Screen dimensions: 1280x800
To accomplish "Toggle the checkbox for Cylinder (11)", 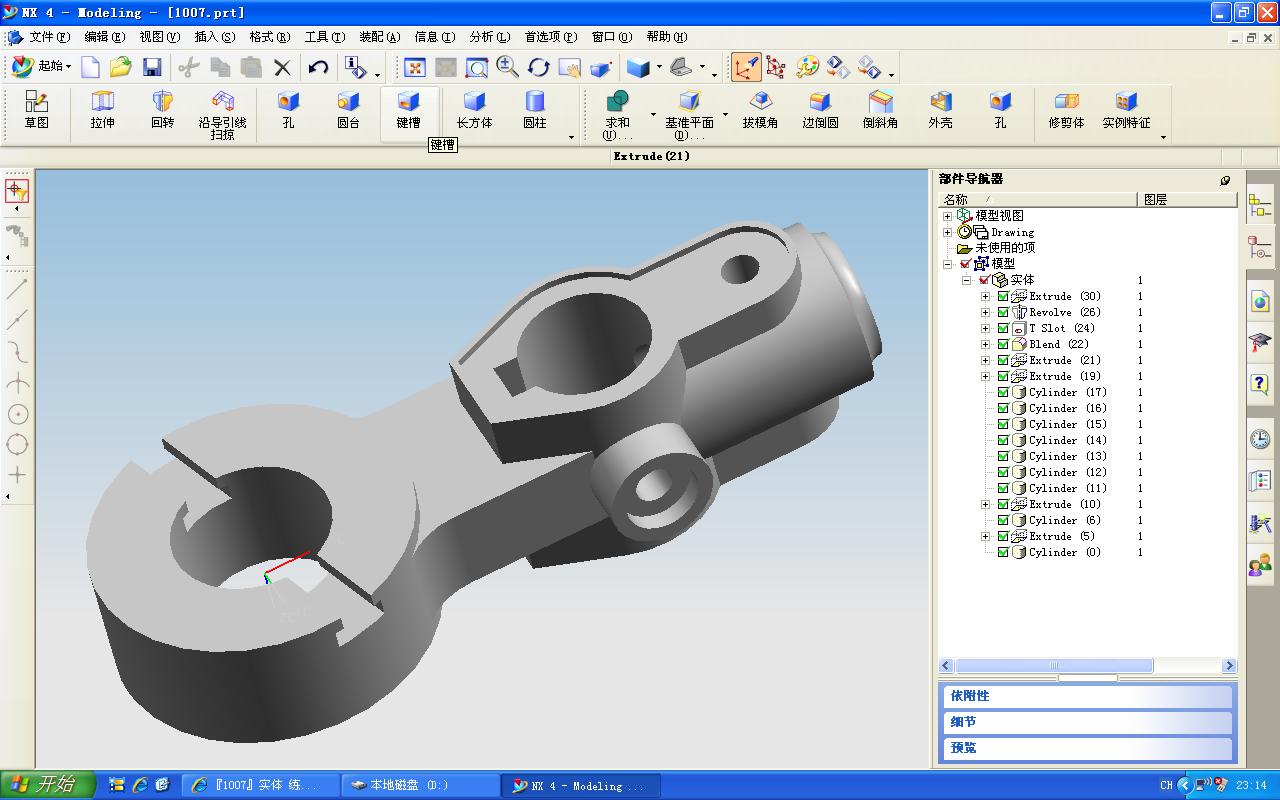I will coord(1003,488).
